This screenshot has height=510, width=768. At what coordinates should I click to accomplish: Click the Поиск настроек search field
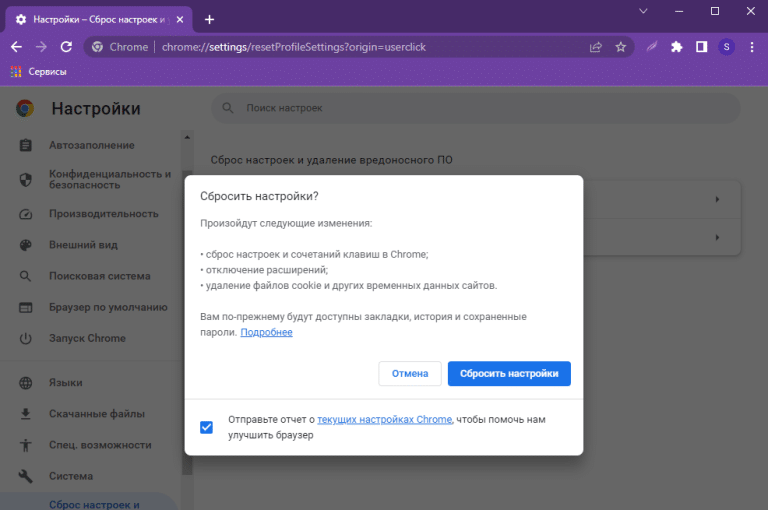(476, 108)
